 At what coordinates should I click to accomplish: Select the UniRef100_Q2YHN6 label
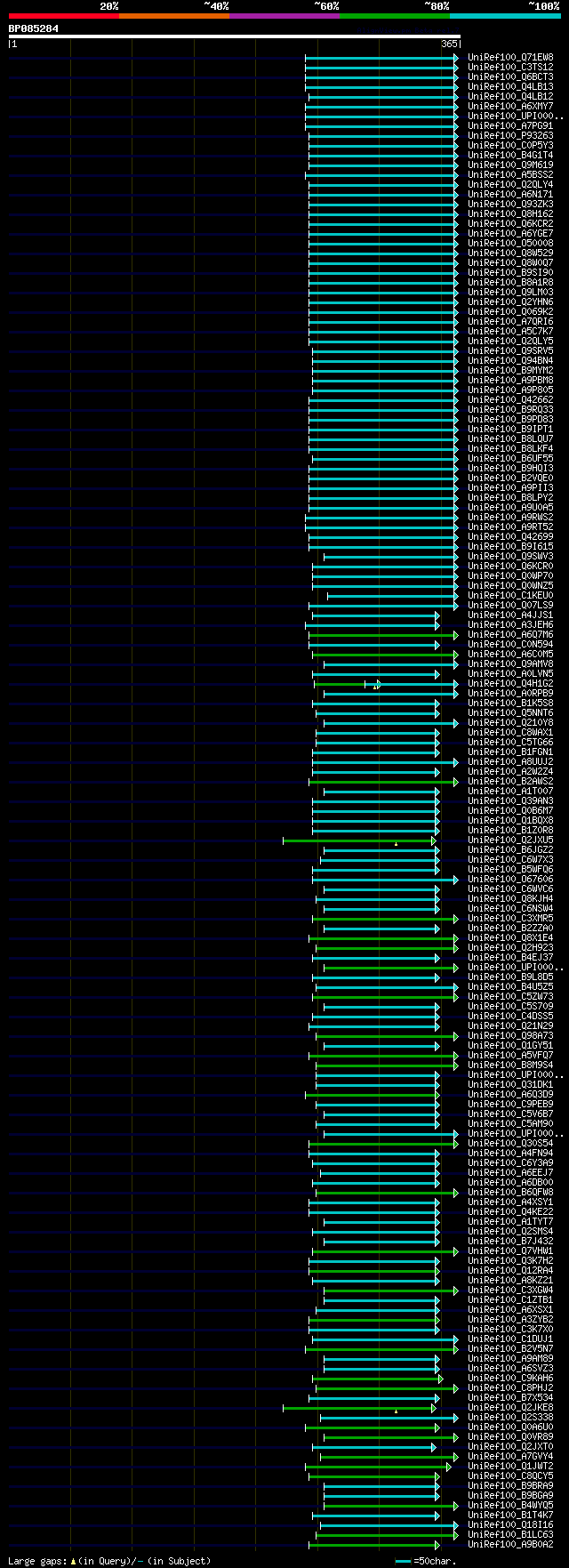pos(510,302)
